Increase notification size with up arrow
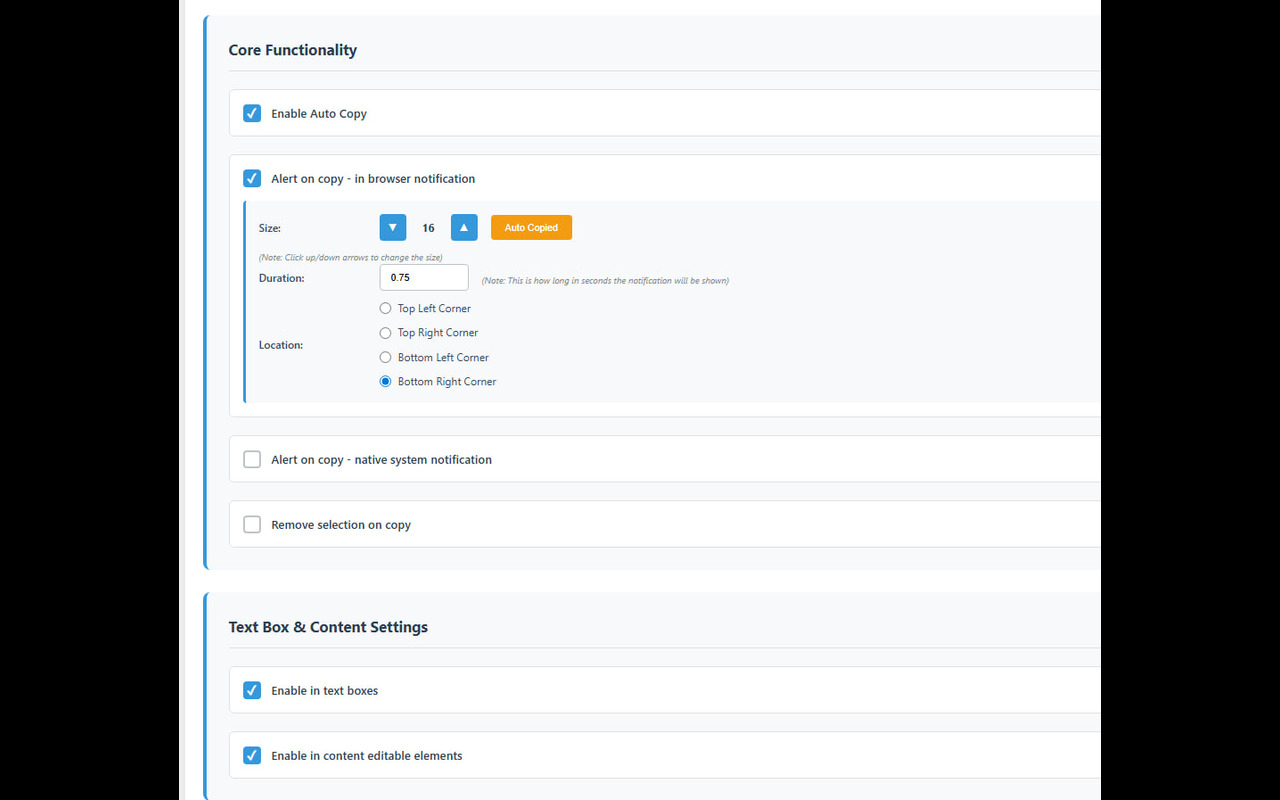1280x800 pixels. pos(464,227)
